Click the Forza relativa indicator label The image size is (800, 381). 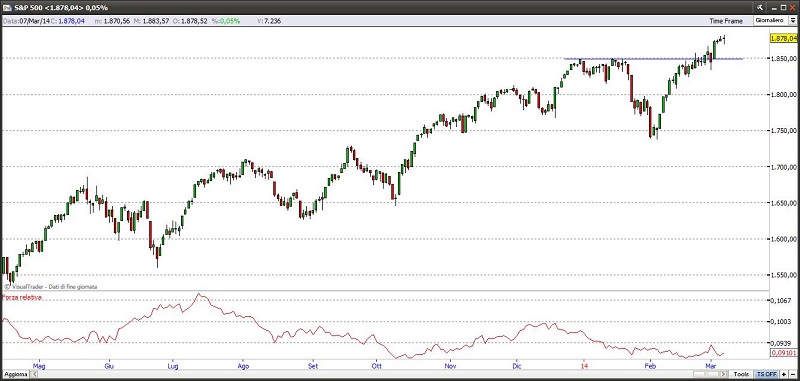22,297
